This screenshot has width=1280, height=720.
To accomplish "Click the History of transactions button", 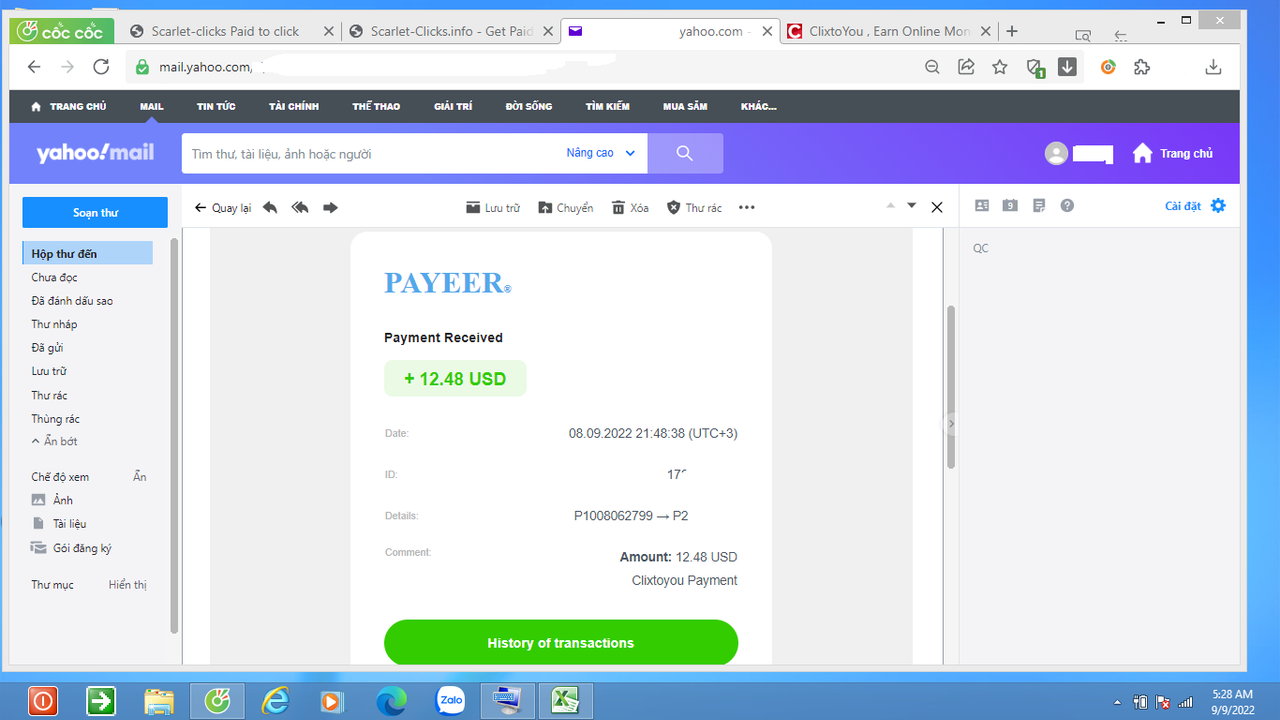I will (561, 643).
